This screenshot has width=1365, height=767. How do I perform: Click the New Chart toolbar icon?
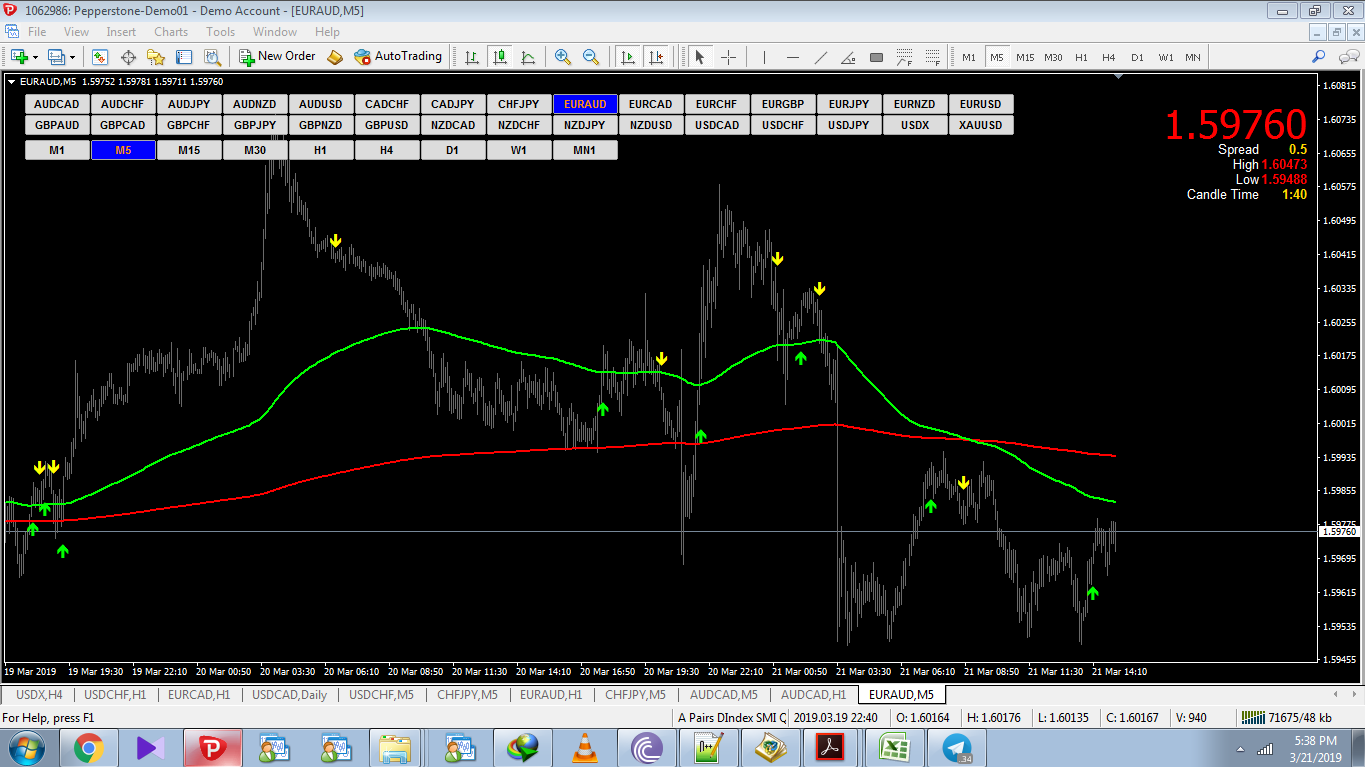coord(19,57)
